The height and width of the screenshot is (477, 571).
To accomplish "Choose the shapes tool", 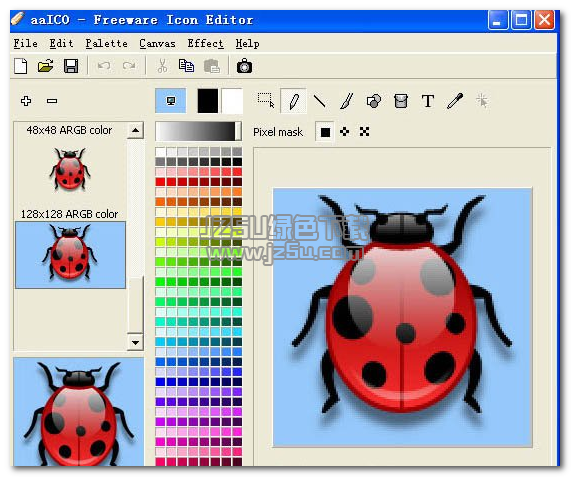I will (374, 101).
